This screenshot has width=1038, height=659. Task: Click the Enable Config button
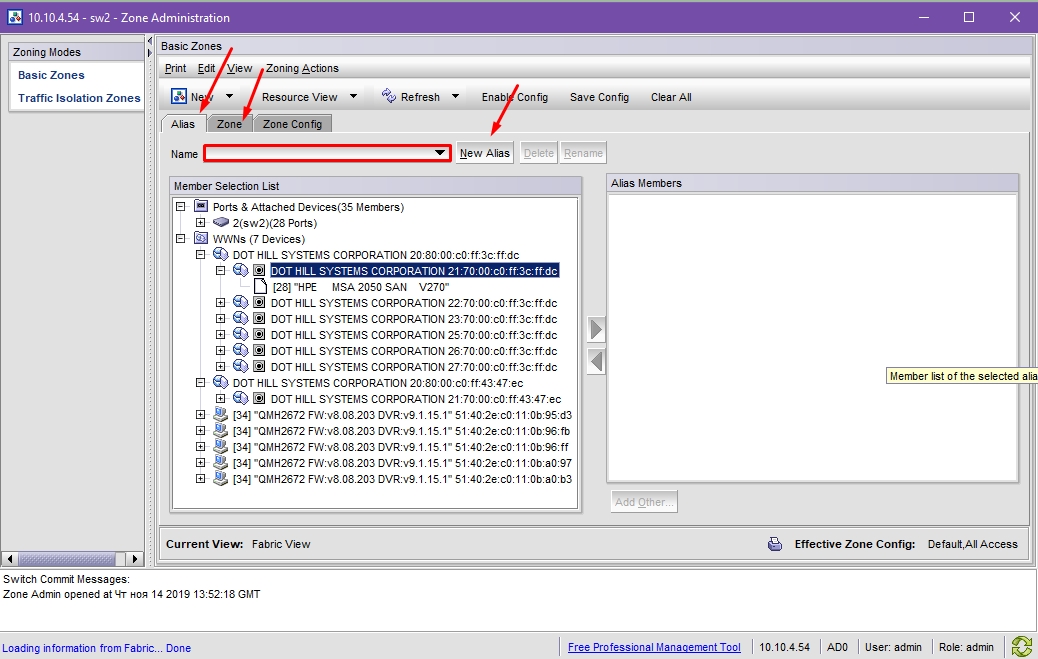[x=515, y=97]
